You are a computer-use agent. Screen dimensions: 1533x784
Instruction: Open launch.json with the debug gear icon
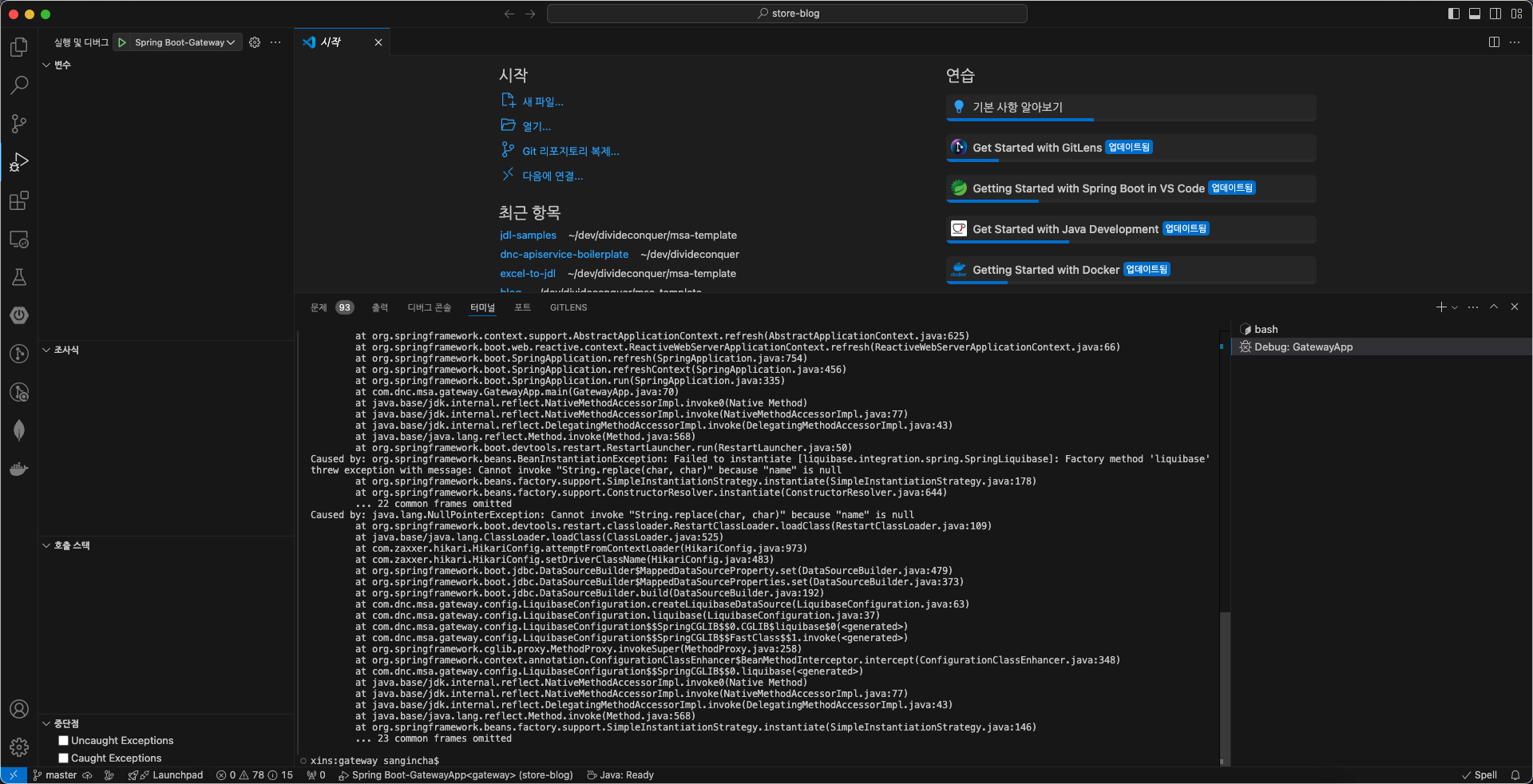[255, 42]
